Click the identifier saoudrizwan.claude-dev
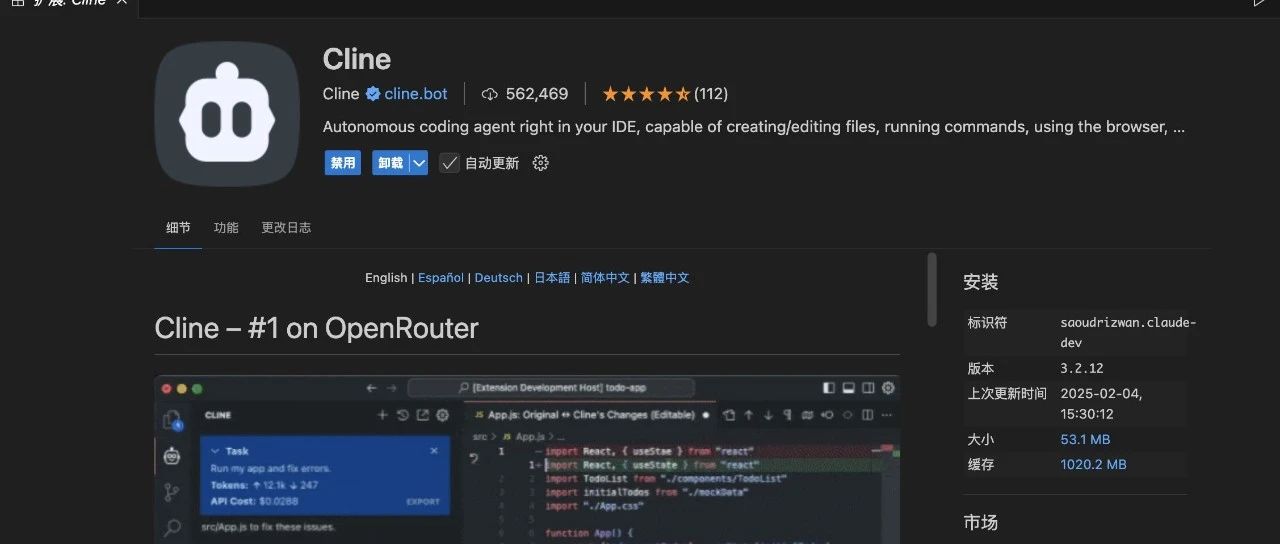This screenshot has height=544, width=1280. pyautogui.click(x=1128, y=332)
